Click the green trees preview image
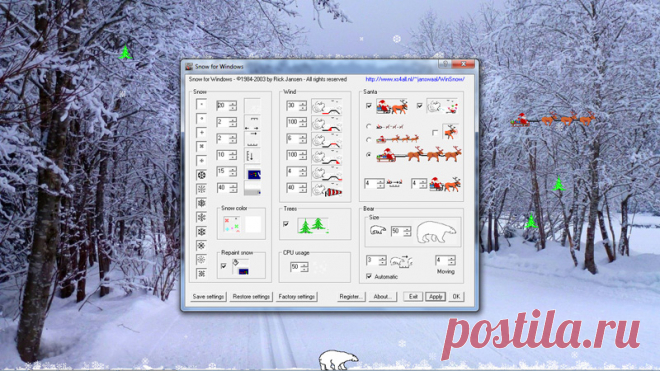 [313, 225]
